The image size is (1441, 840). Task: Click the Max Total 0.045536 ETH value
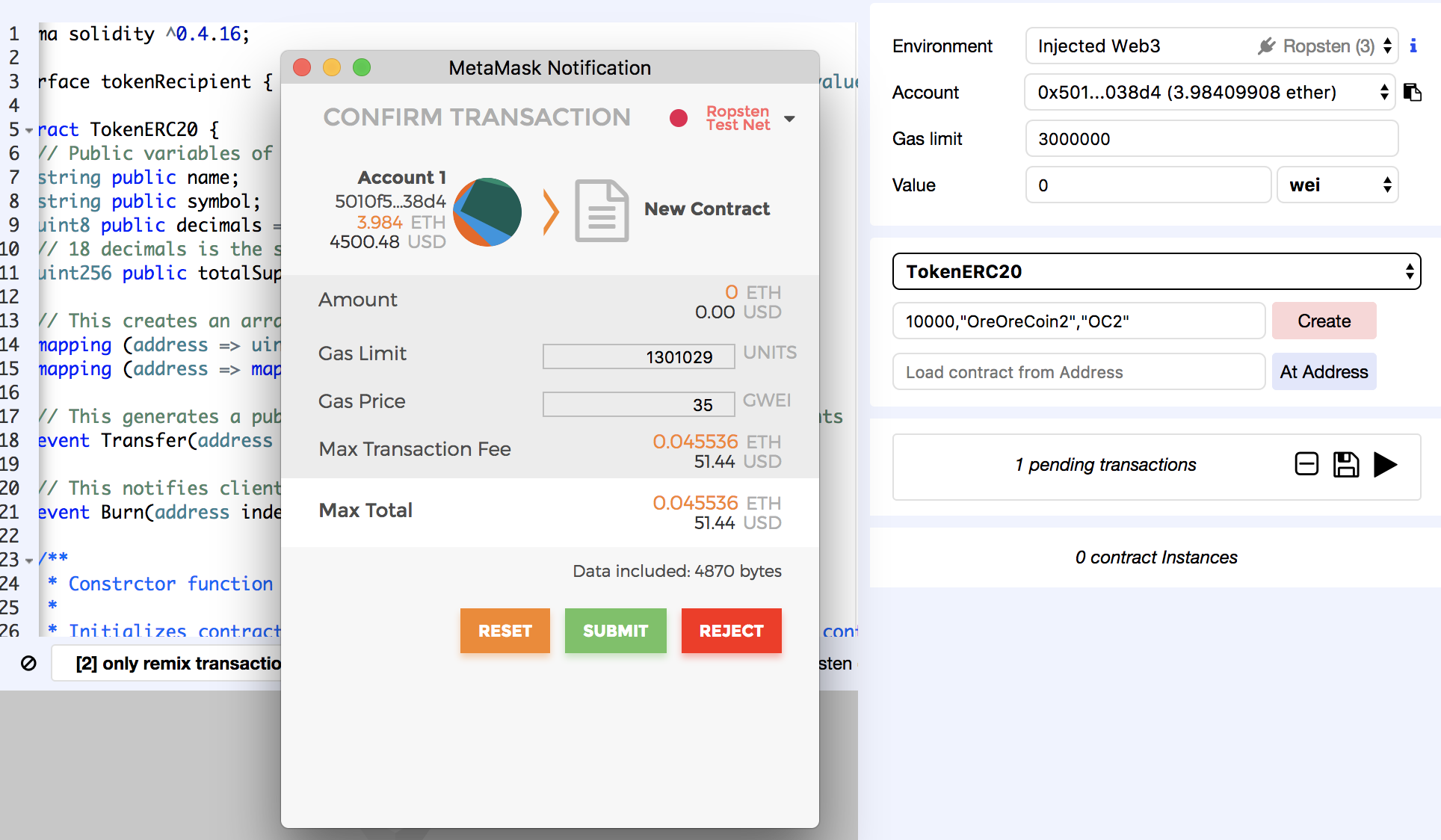point(718,503)
